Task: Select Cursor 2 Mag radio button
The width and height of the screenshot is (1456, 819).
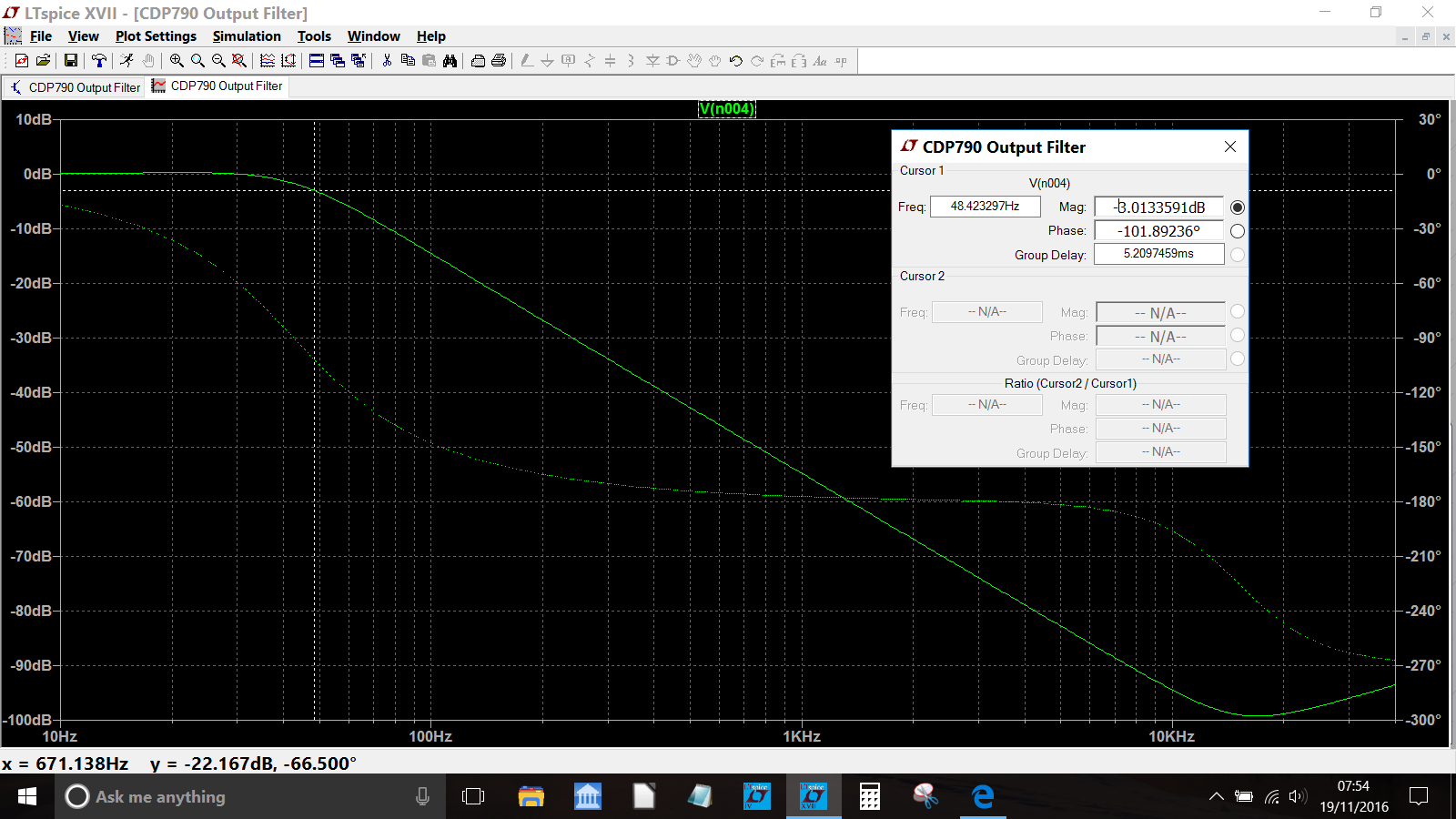Action: [x=1238, y=311]
